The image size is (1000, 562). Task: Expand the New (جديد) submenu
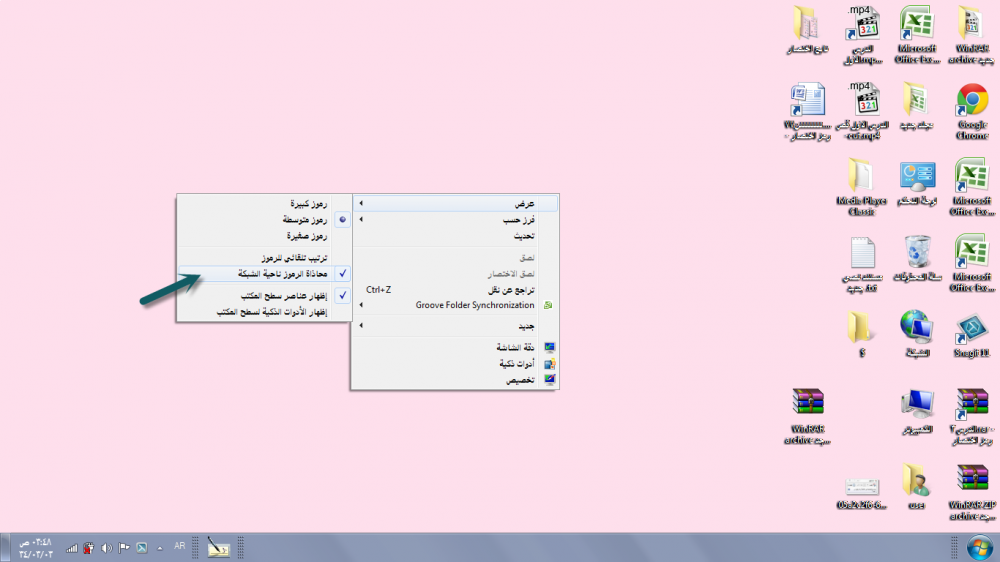click(x=455, y=327)
